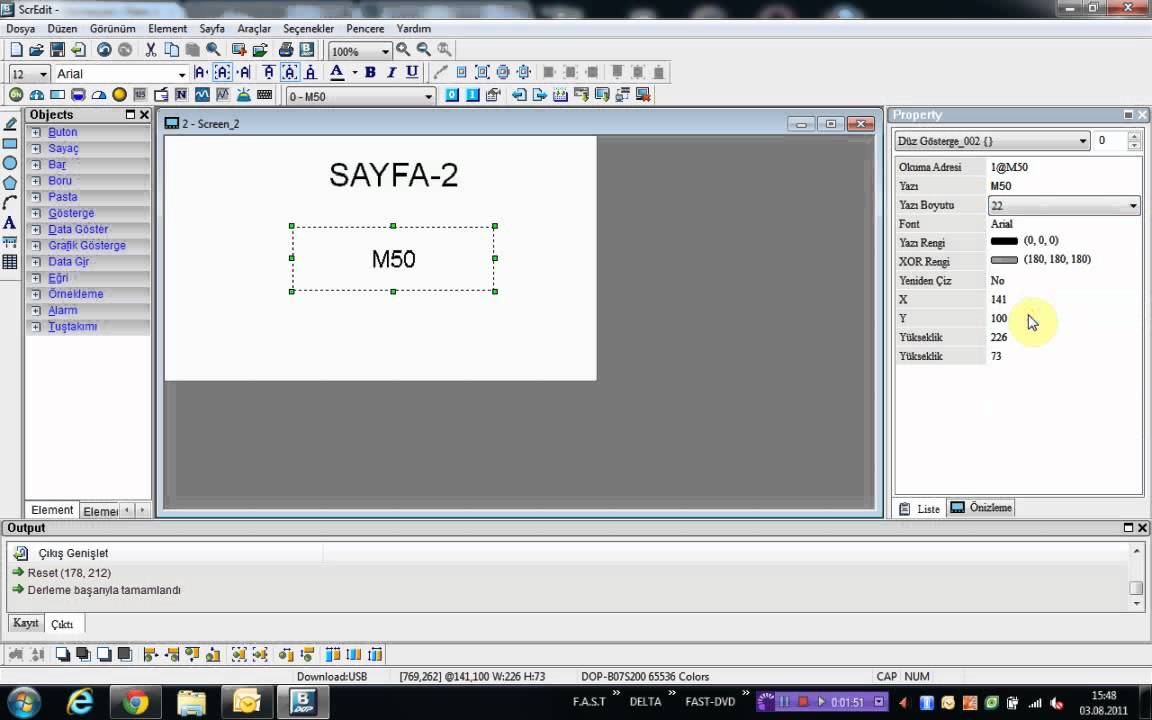Select the text A tool in sidebar
The width and height of the screenshot is (1152, 720).
tap(10, 223)
